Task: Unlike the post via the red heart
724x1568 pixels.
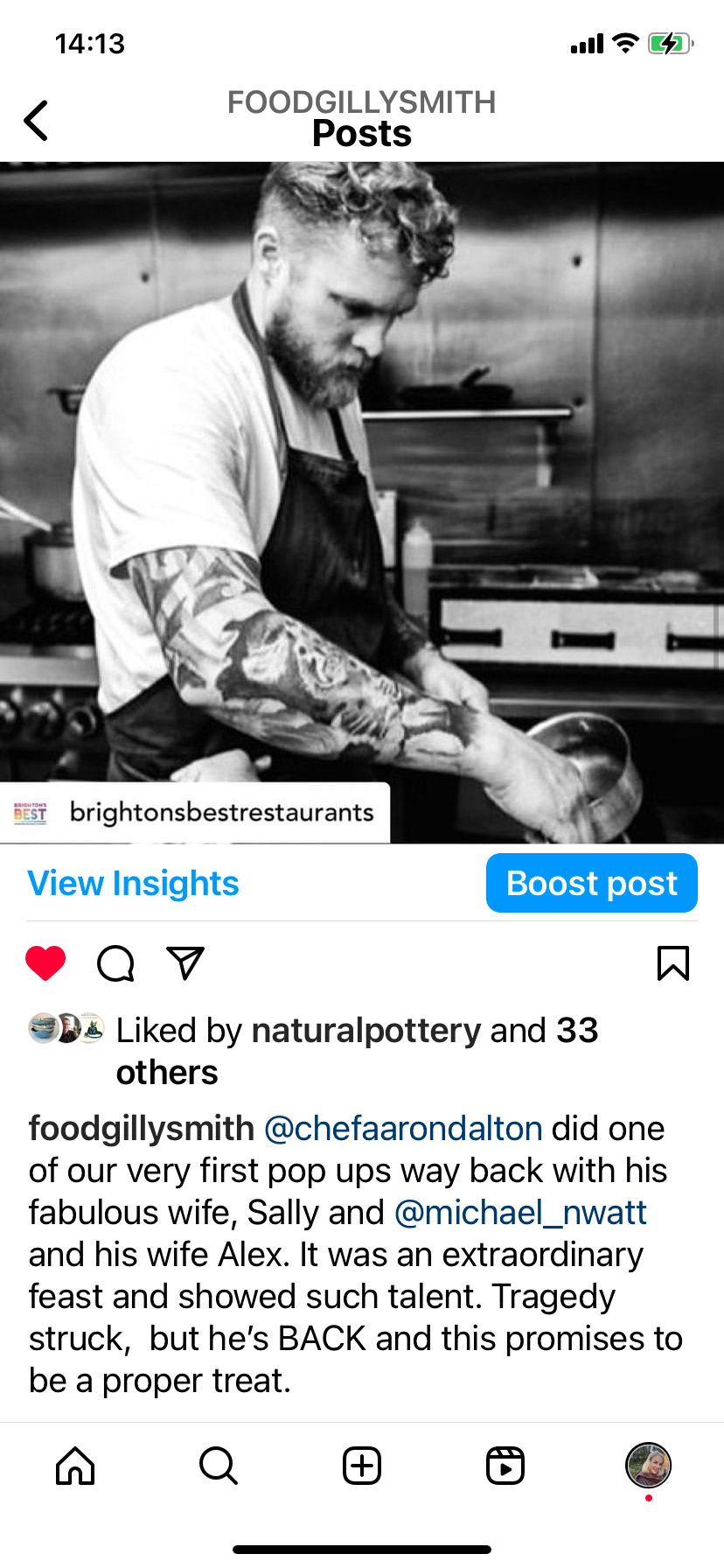Action: 45,963
